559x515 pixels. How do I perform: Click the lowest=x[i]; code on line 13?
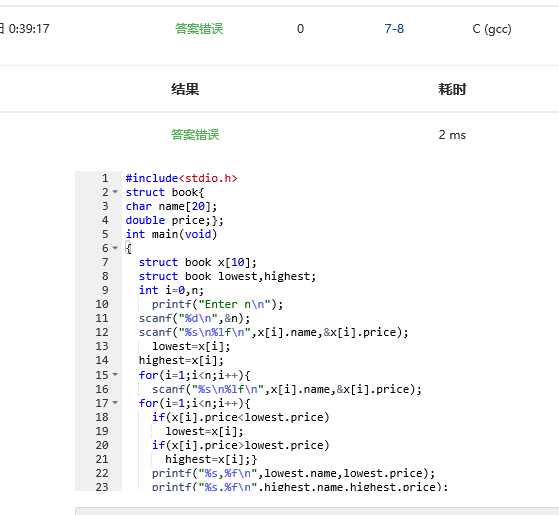191,346
